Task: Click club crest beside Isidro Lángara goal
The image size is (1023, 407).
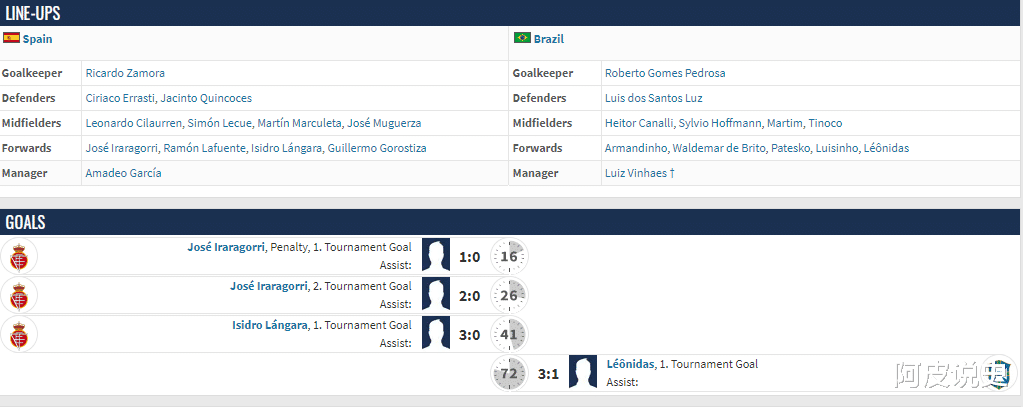Action: click(18, 334)
